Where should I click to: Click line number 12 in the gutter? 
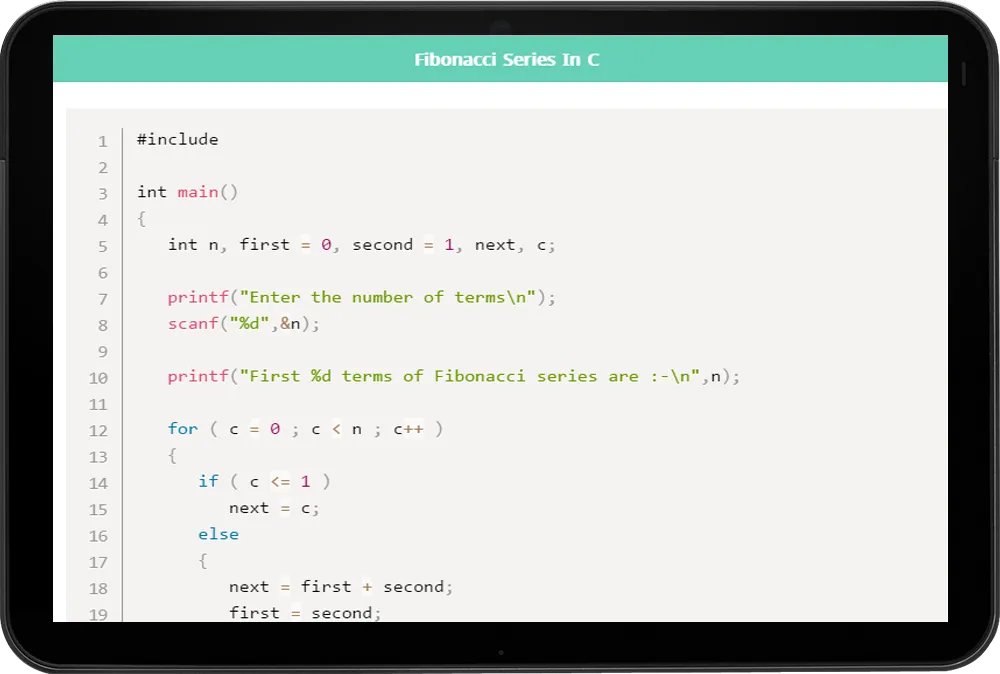point(98,431)
